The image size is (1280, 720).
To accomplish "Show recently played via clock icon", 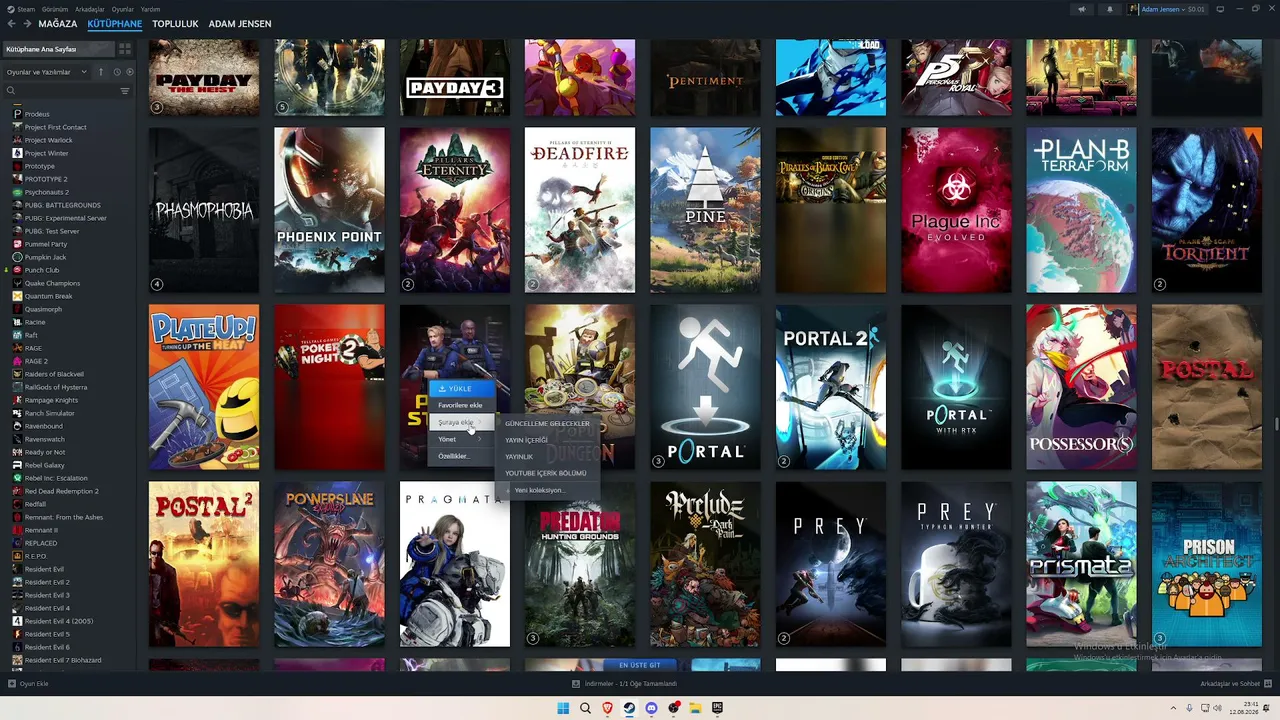I will pos(117,72).
